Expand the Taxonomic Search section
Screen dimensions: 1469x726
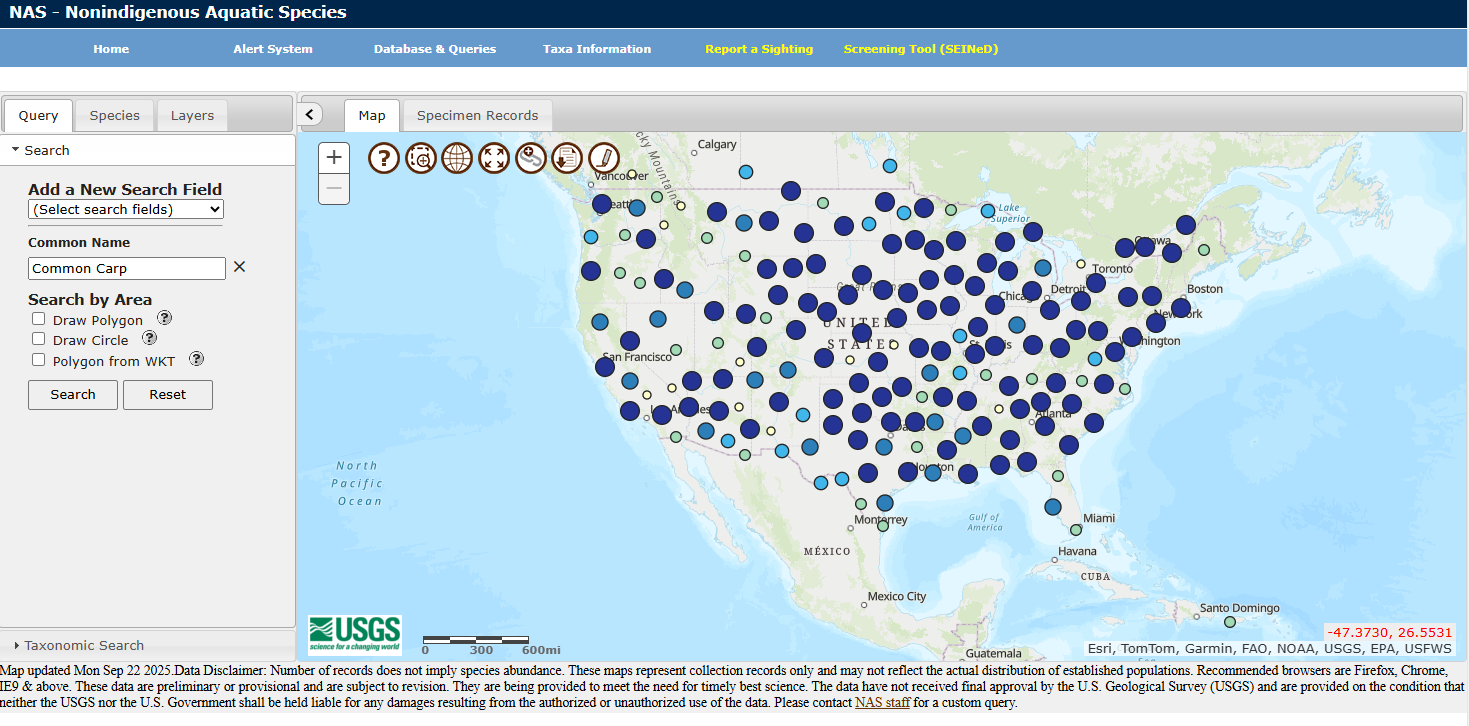84,645
